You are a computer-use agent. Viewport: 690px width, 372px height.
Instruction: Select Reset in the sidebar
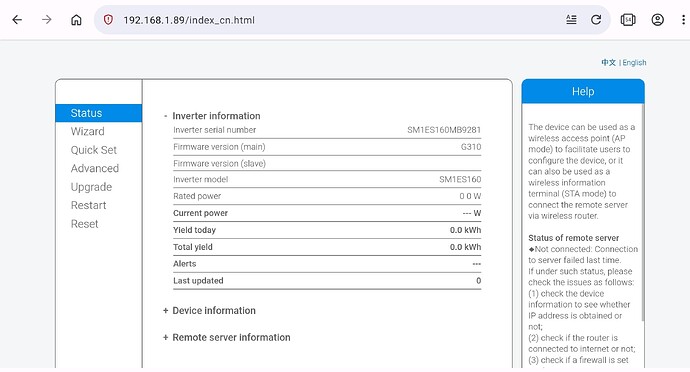(84, 224)
